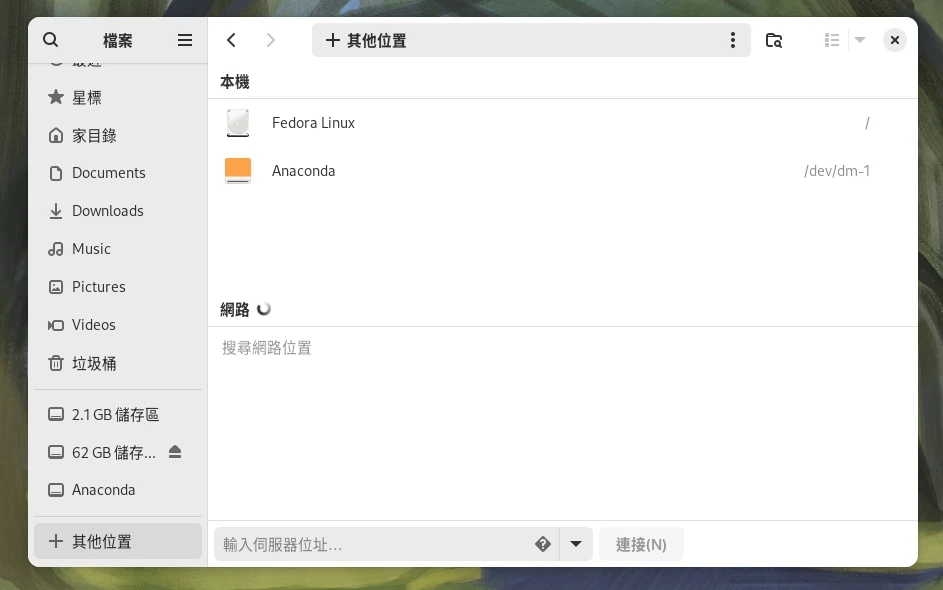Open 家目錄 home folder in sidebar
The height and width of the screenshot is (590, 943).
pos(94,135)
